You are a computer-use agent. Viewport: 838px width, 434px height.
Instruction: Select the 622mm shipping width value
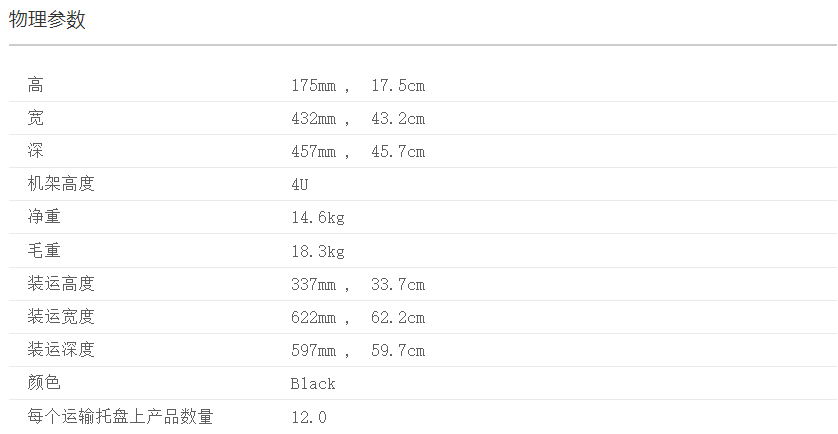coord(313,318)
